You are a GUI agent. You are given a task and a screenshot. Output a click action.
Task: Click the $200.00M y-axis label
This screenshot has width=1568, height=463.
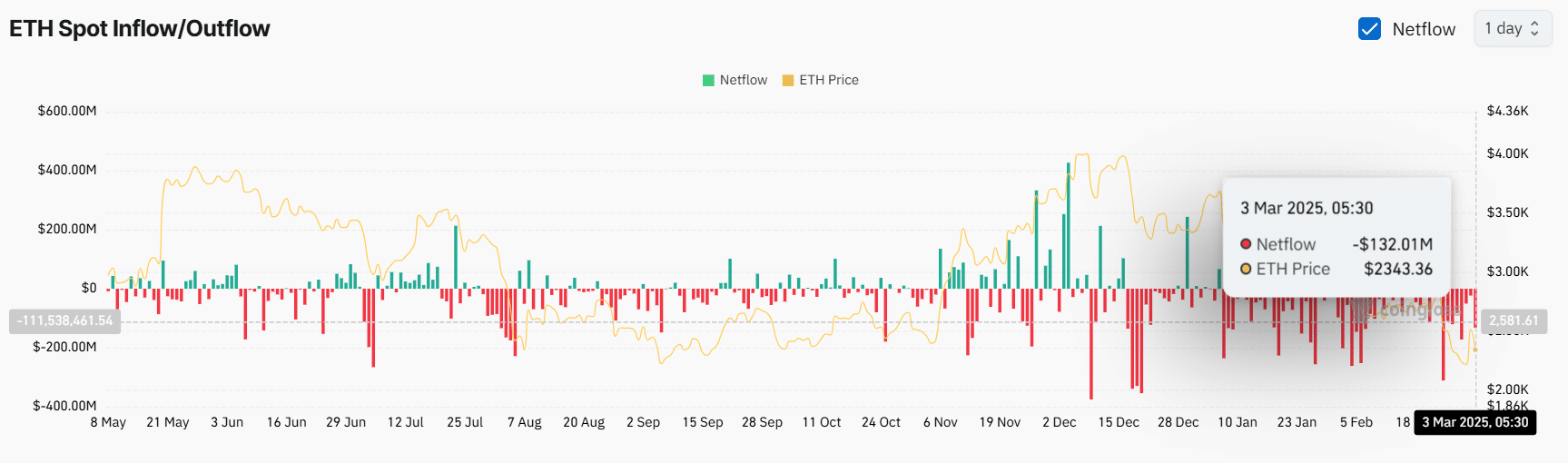[x=67, y=229]
